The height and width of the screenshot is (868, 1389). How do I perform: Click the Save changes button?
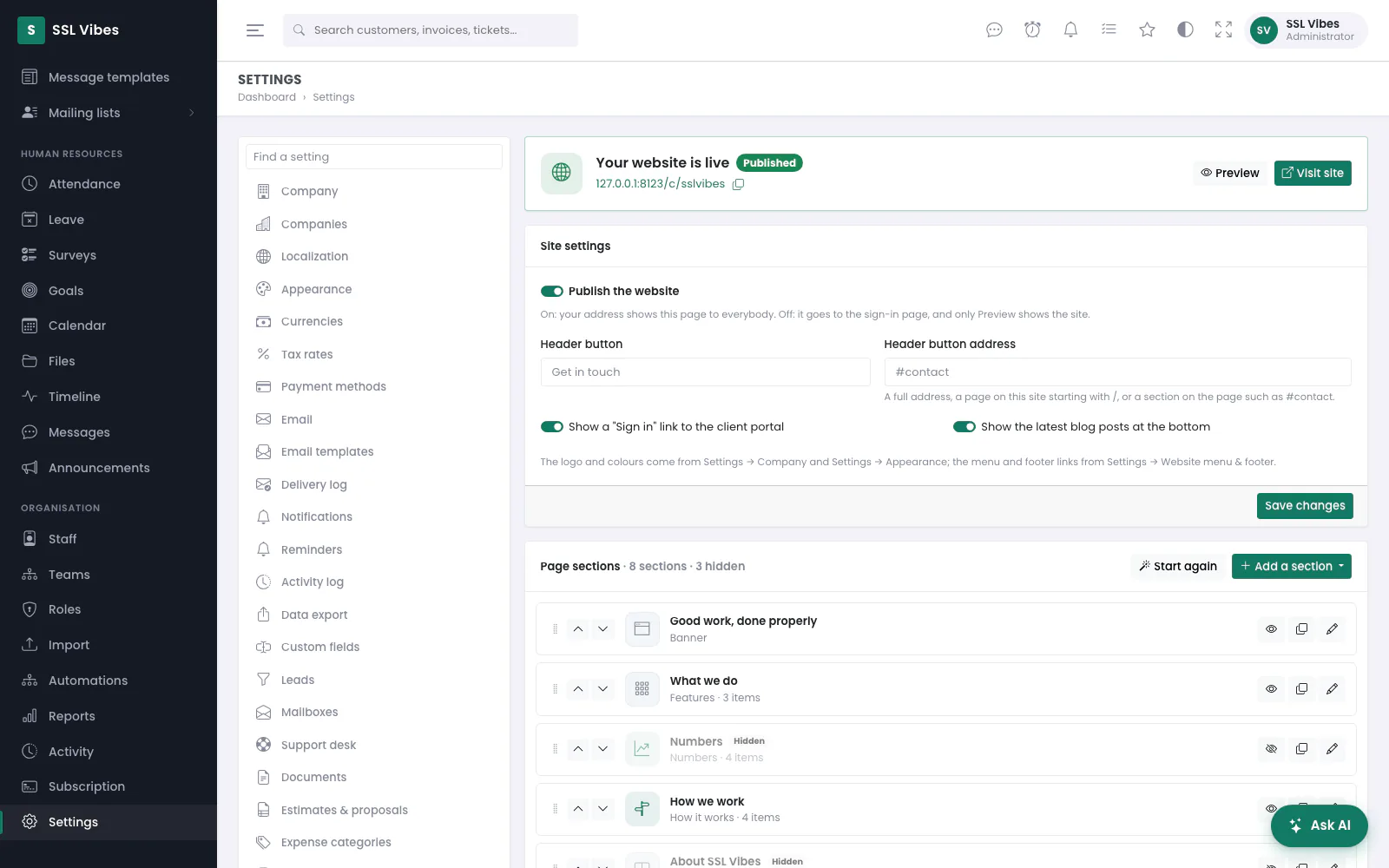[x=1305, y=506]
